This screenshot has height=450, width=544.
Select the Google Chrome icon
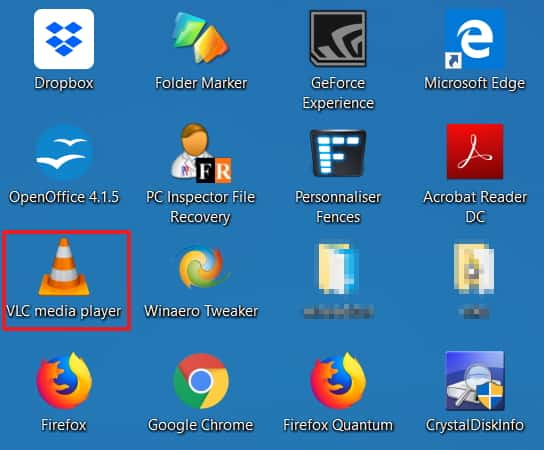pyautogui.click(x=201, y=381)
